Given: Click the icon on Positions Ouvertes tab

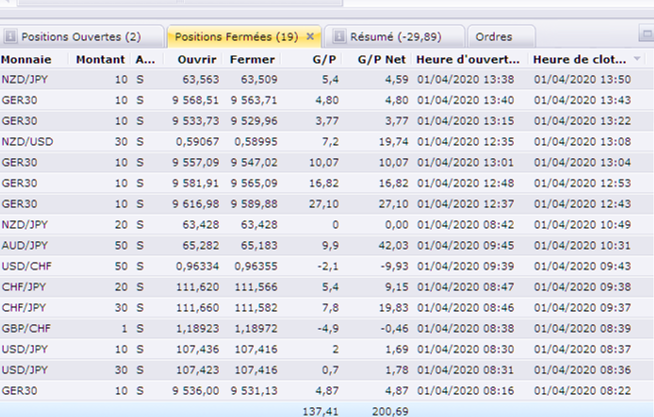Looking at the screenshot, I should pos(10,37).
